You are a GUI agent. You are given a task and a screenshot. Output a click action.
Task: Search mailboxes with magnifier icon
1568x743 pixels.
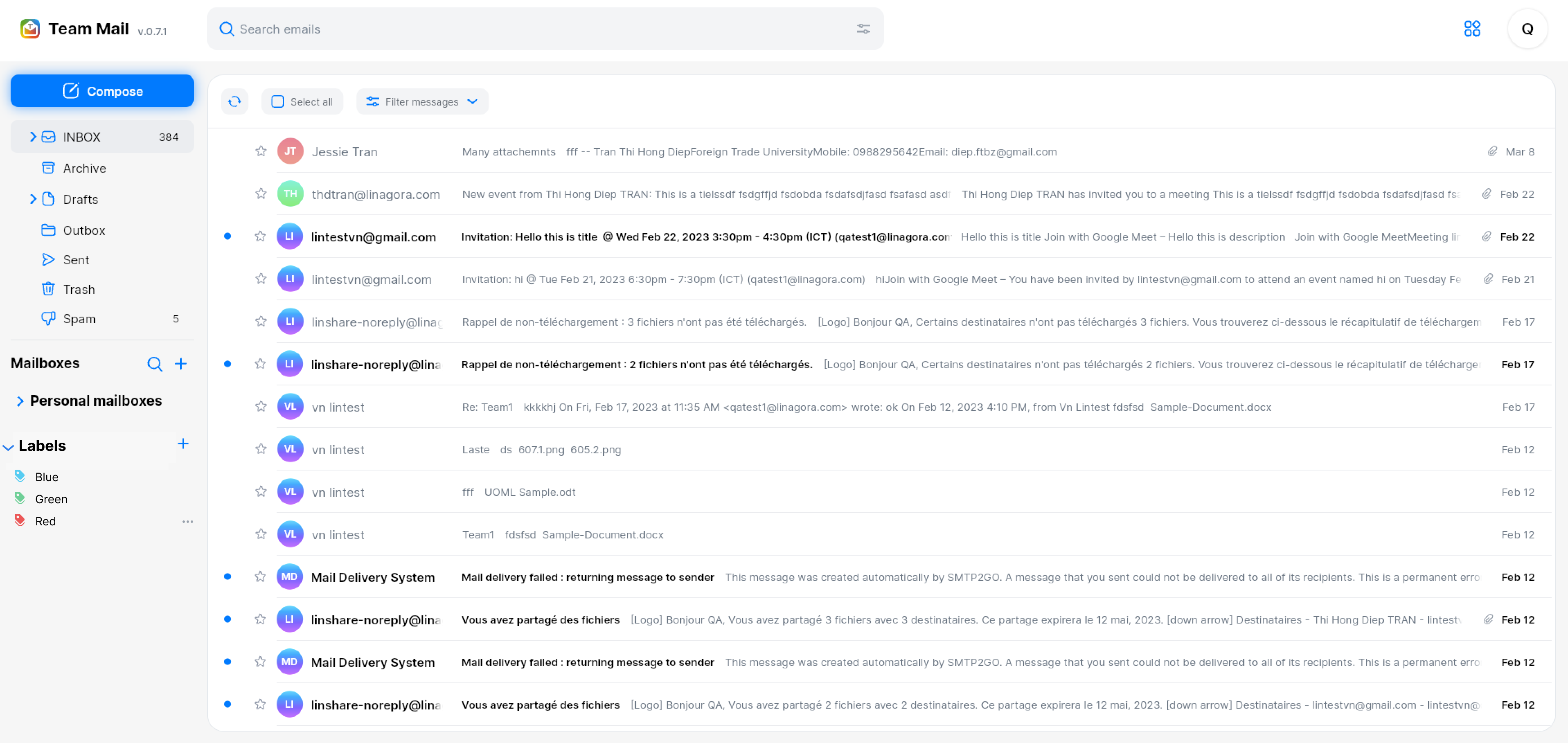click(x=155, y=364)
